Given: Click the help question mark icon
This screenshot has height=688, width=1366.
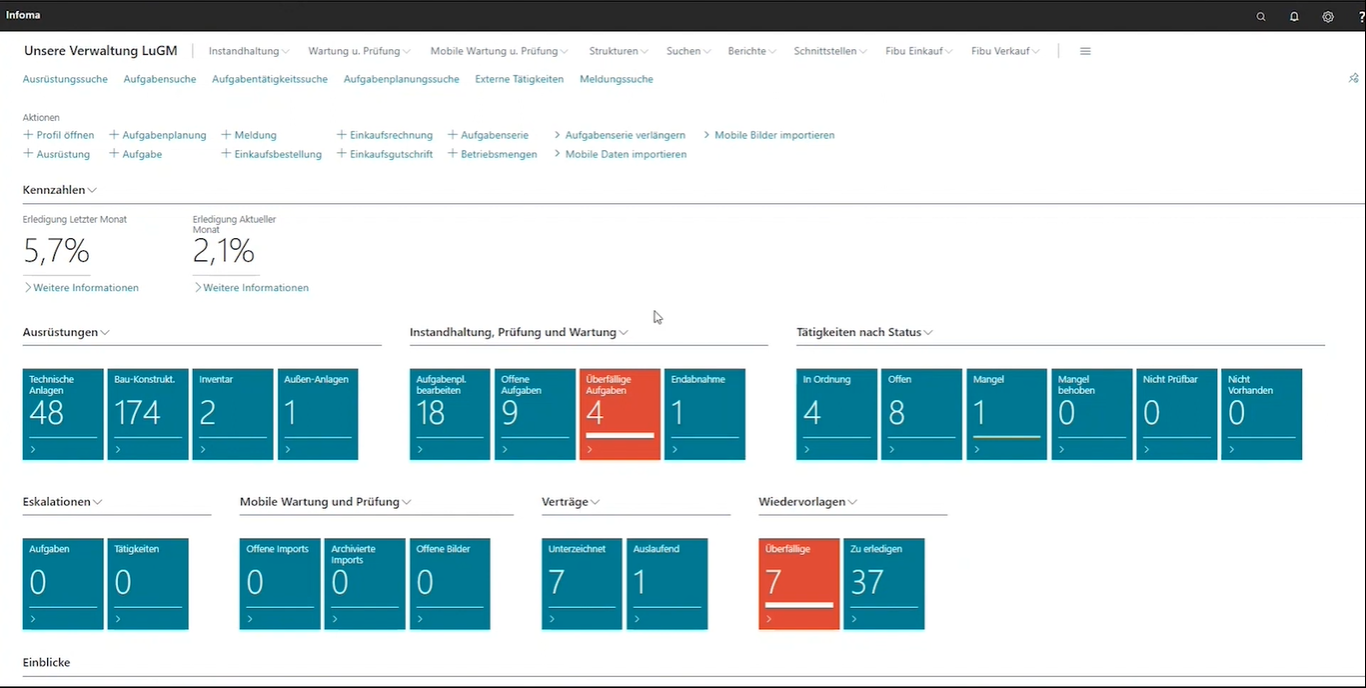Looking at the screenshot, I should (1361, 16).
